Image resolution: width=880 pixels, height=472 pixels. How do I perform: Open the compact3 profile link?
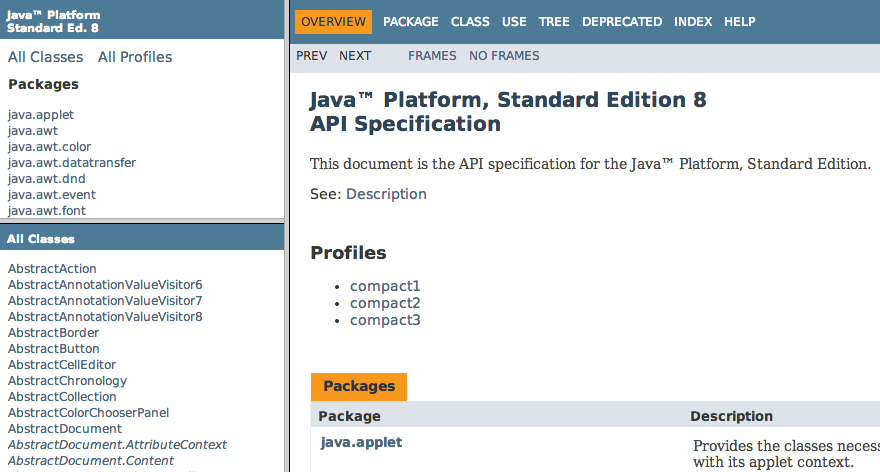tap(385, 320)
